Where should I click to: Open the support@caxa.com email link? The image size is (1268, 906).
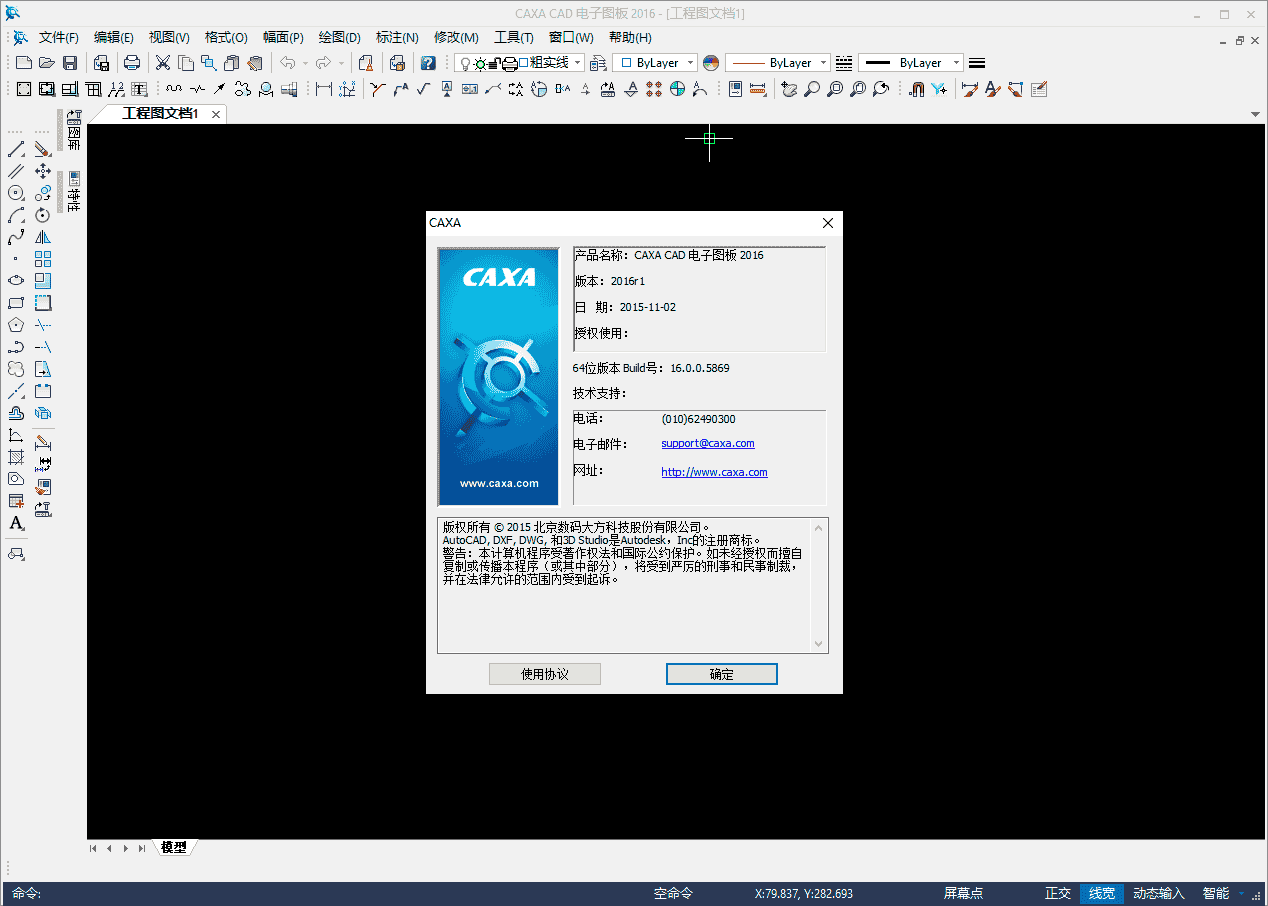[707, 443]
